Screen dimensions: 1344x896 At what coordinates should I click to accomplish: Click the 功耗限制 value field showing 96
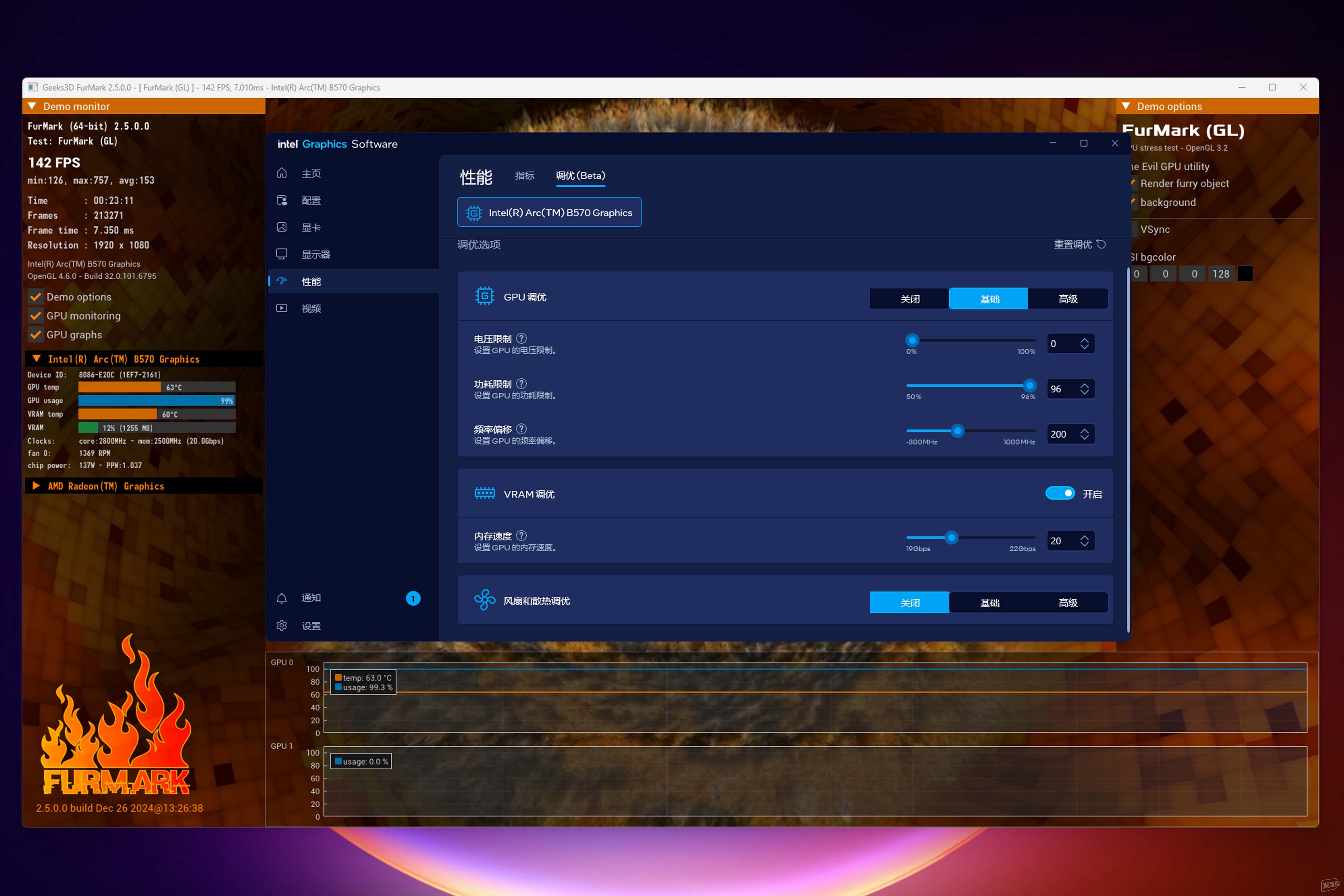tap(1070, 389)
